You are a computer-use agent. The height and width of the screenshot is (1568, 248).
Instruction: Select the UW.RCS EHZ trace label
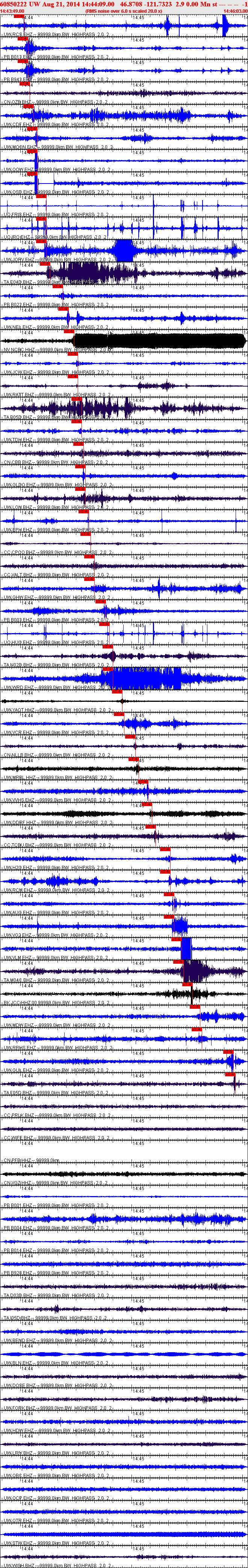[56, 35]
